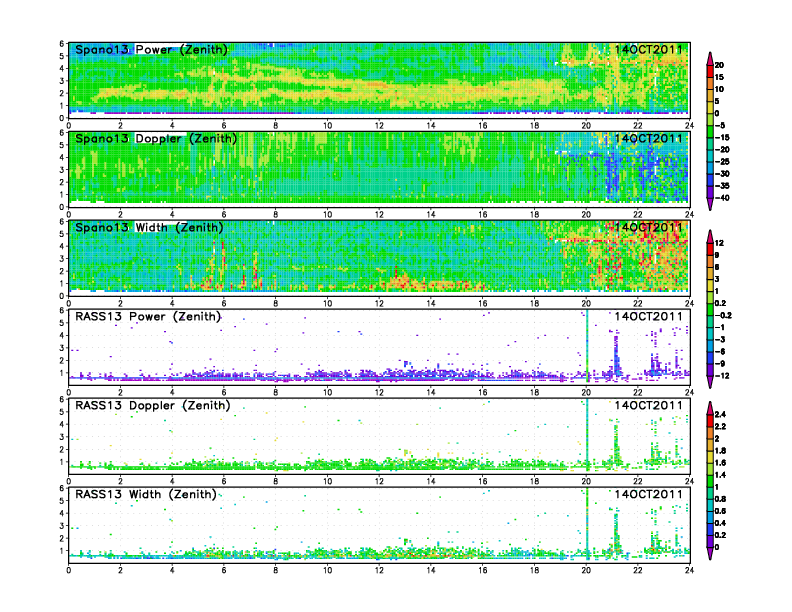
Task: Click the 14OCT2011 date in RASS13 Power panel
Action: (648, 316)
